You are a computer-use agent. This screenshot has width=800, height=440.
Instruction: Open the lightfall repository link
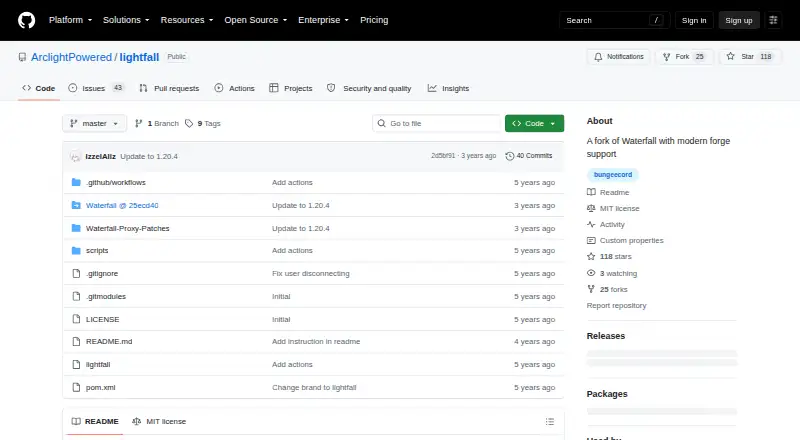click(139, 57)
